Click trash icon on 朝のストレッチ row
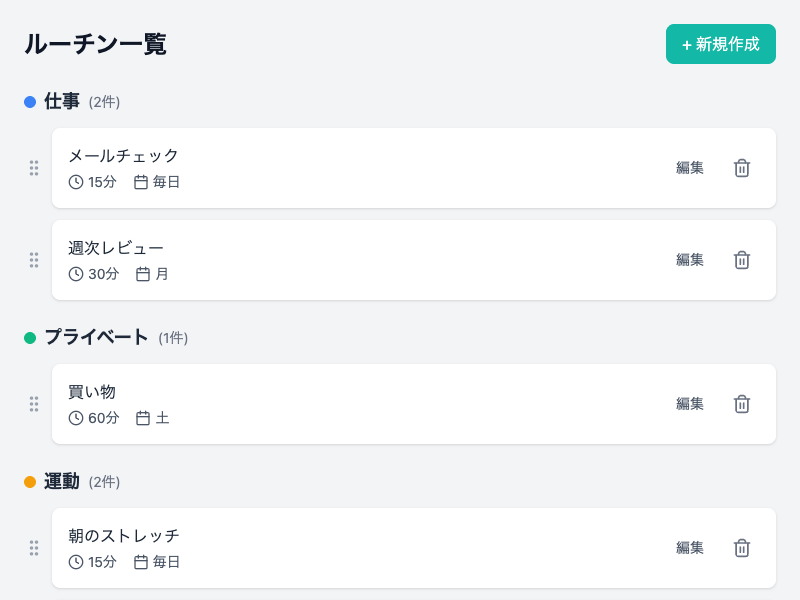The width and height of the screenshot is (800, 600). pos(742,548)
